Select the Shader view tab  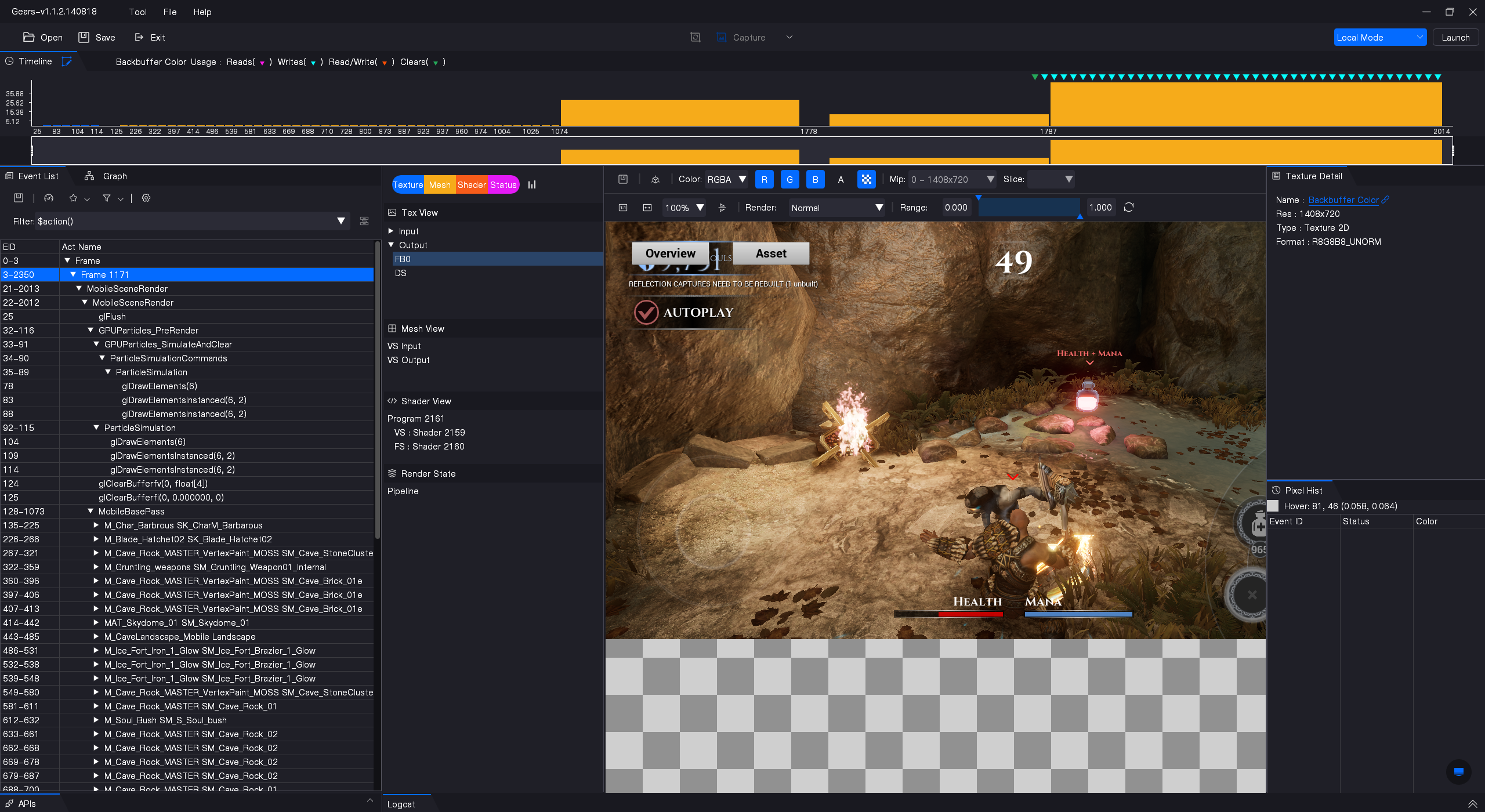tap(472, 184)
